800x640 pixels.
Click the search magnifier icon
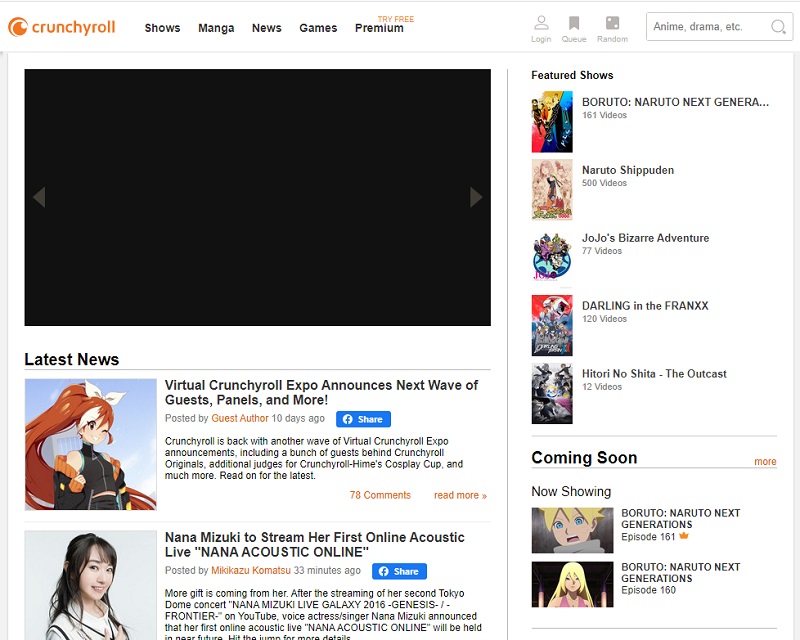[x=778, y=27]
